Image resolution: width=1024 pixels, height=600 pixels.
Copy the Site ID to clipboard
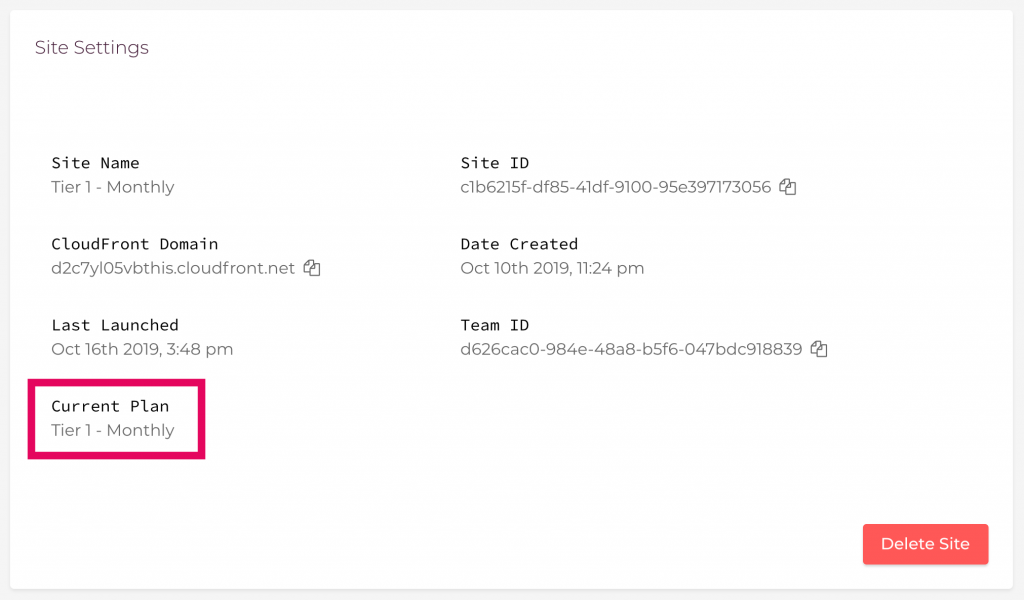788,187
